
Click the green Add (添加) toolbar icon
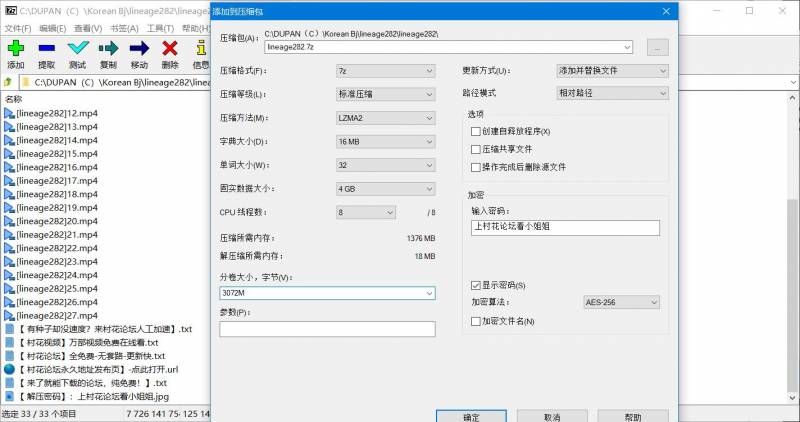tap(15, 48)
